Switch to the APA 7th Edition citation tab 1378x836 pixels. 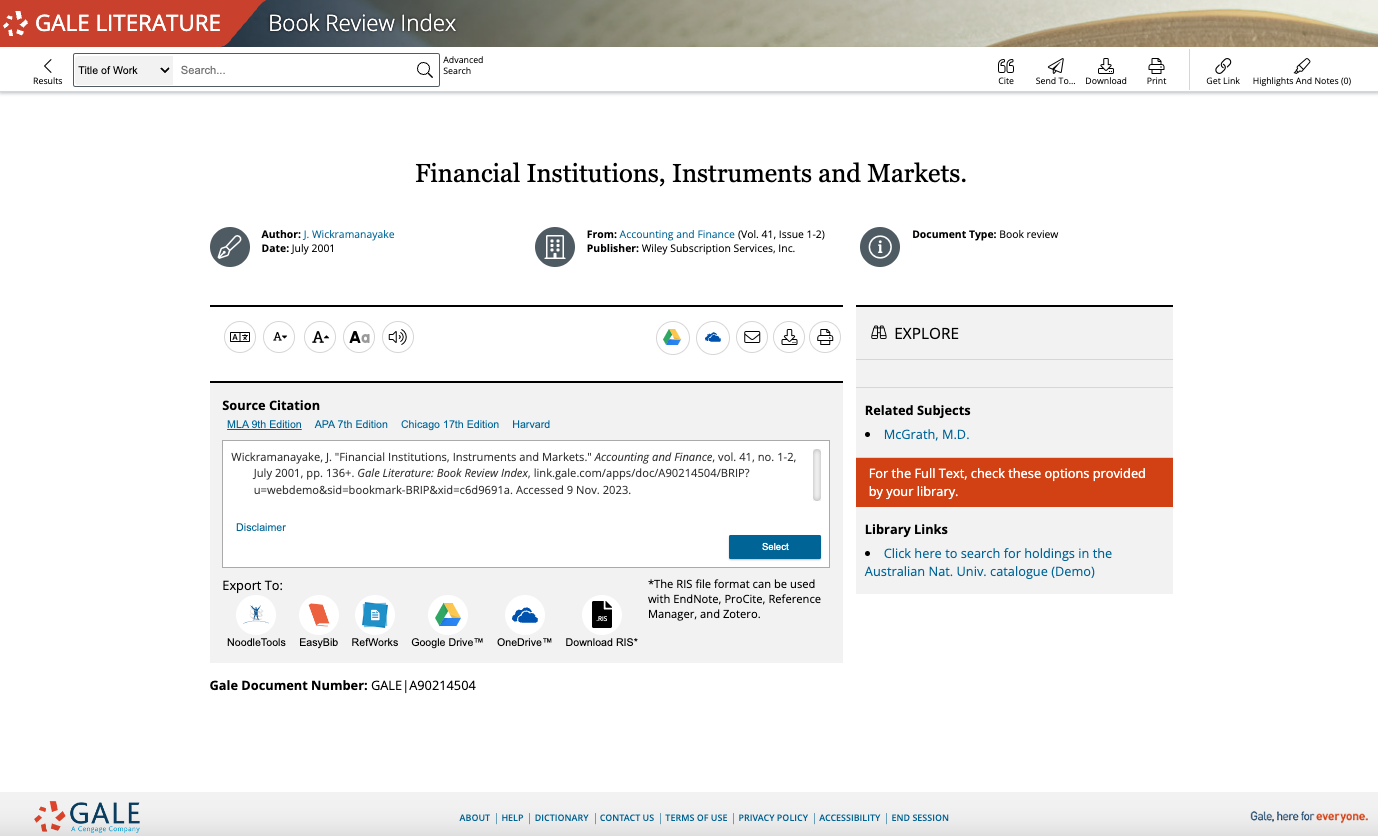click(x=351, y=424)
